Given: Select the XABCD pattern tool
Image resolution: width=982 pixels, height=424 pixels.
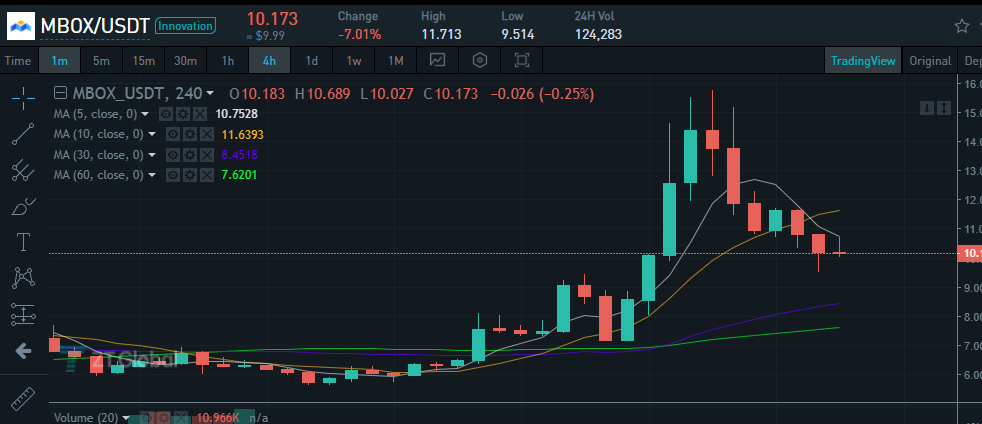Looking at the screenshot, I should 23,277.
